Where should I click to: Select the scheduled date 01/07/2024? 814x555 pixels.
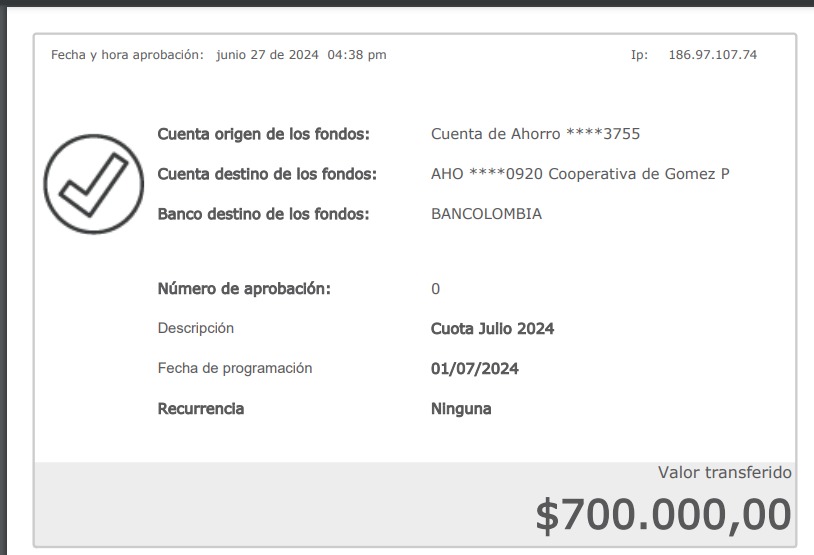pos(474,369)
